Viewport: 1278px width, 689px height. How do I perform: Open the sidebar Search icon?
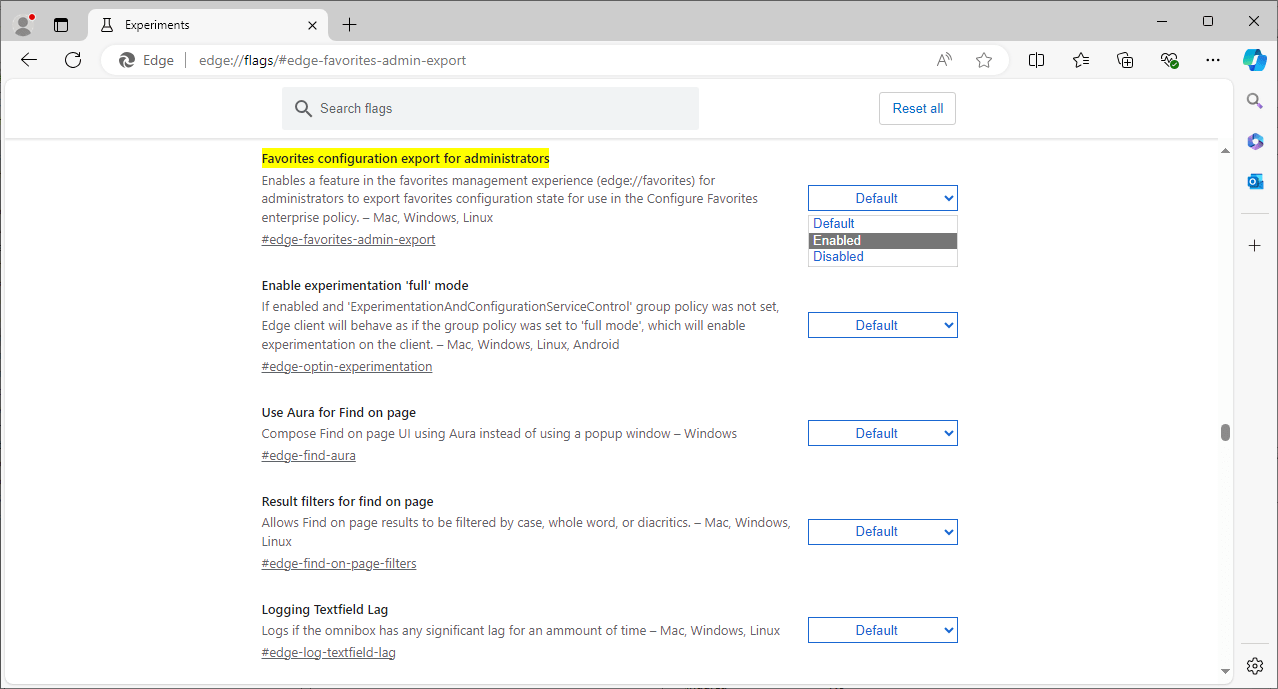click(x=1255, y=99)
